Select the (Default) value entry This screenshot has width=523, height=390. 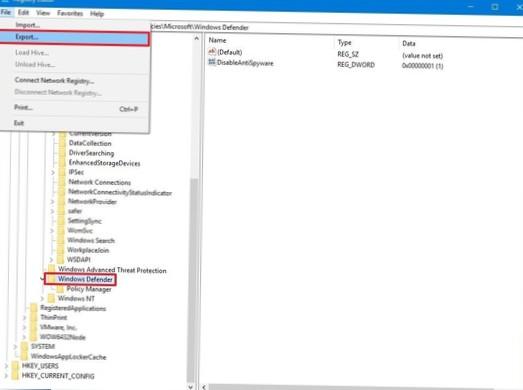click(x=229, y=52)
